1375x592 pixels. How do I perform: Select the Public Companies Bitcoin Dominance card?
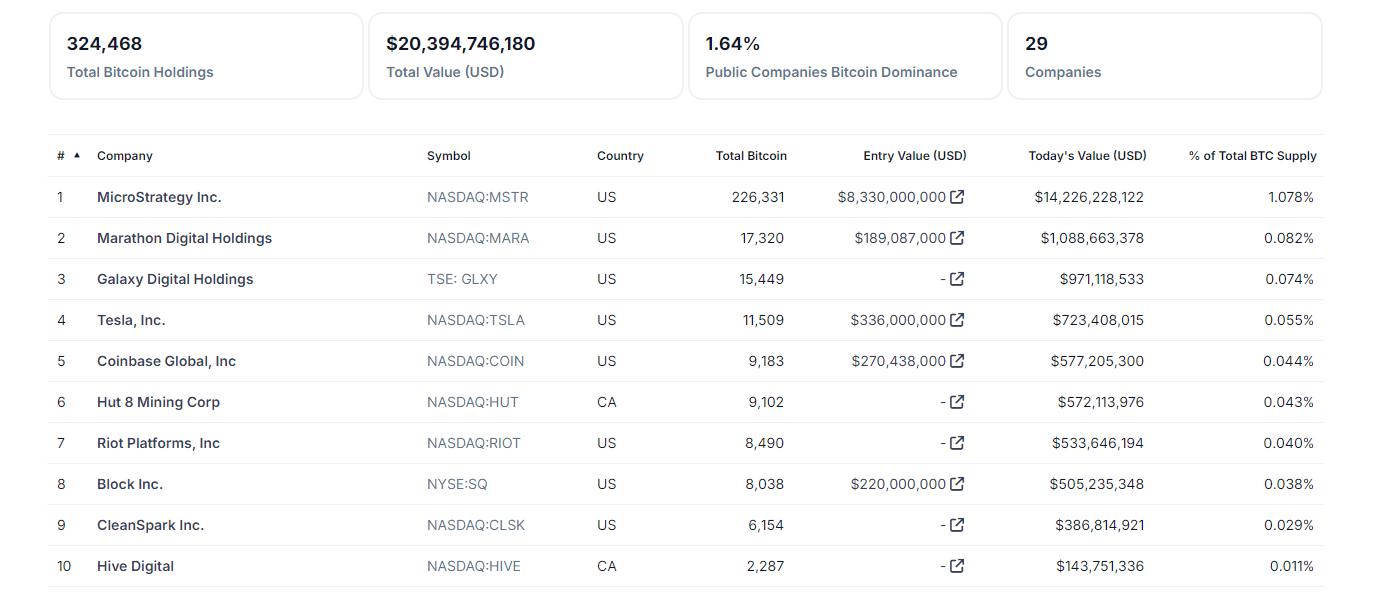pyautogui.click(x=845, y=56)
